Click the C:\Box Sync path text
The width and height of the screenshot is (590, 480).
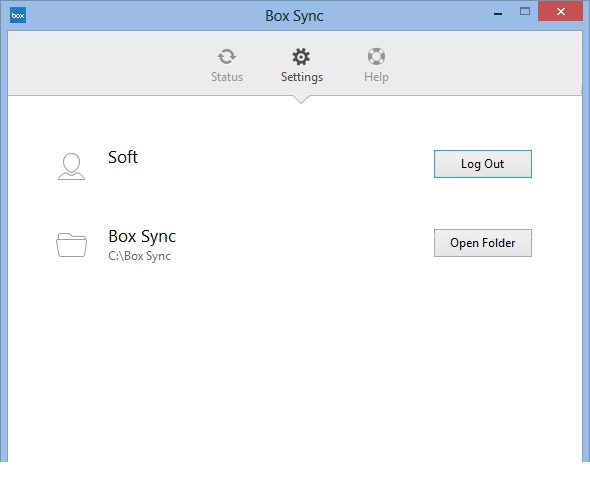pos(139,256)
